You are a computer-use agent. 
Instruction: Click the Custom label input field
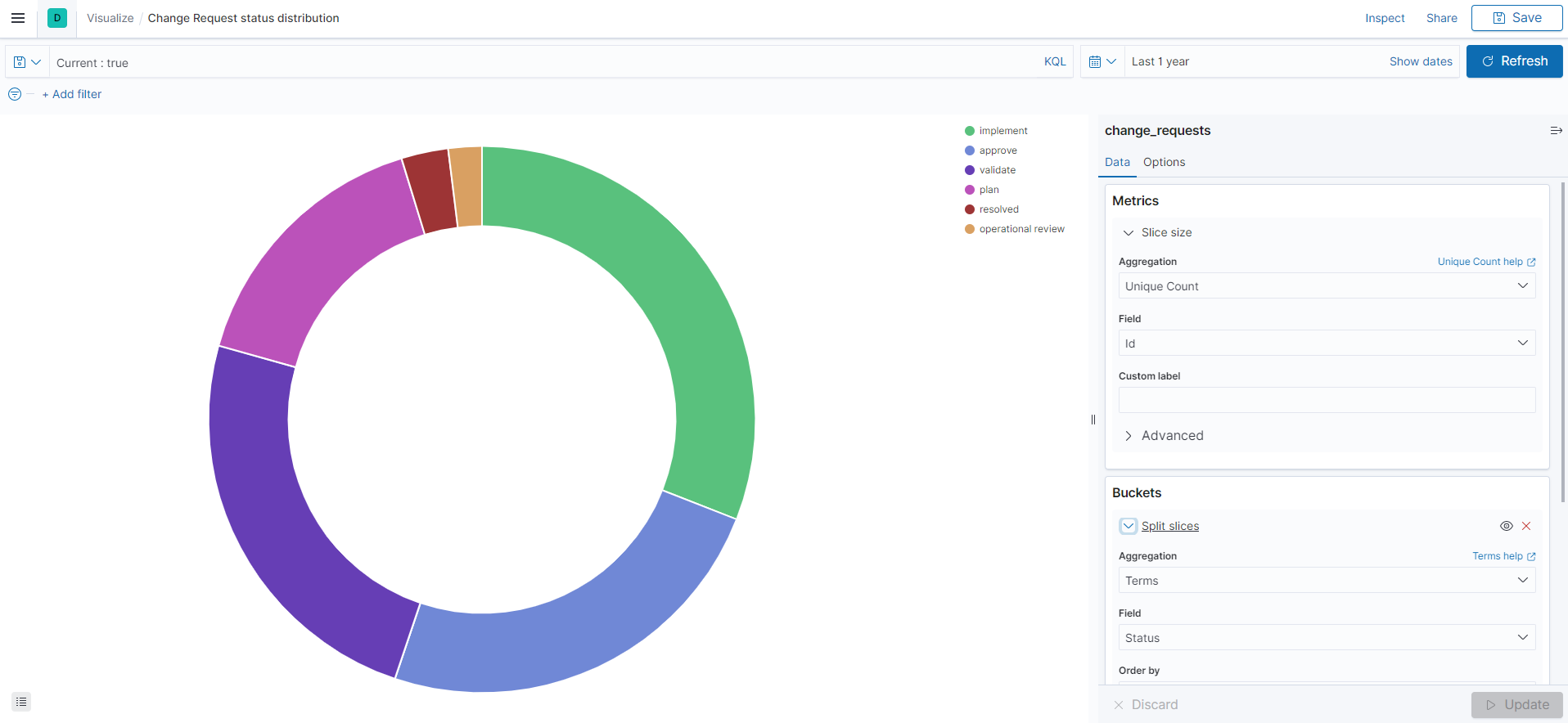click(1326, 400)
